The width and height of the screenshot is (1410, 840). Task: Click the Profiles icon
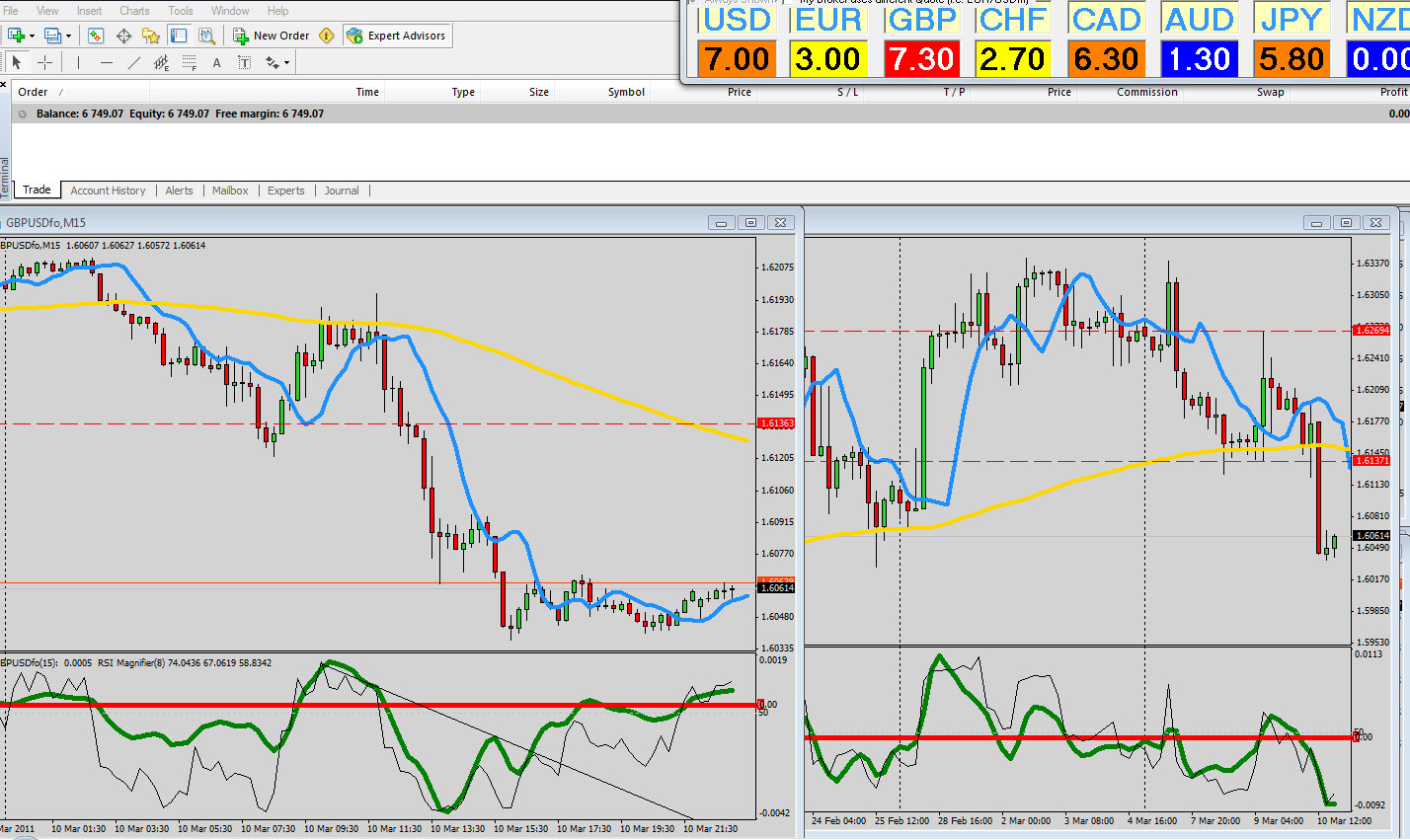click(52, 36)
